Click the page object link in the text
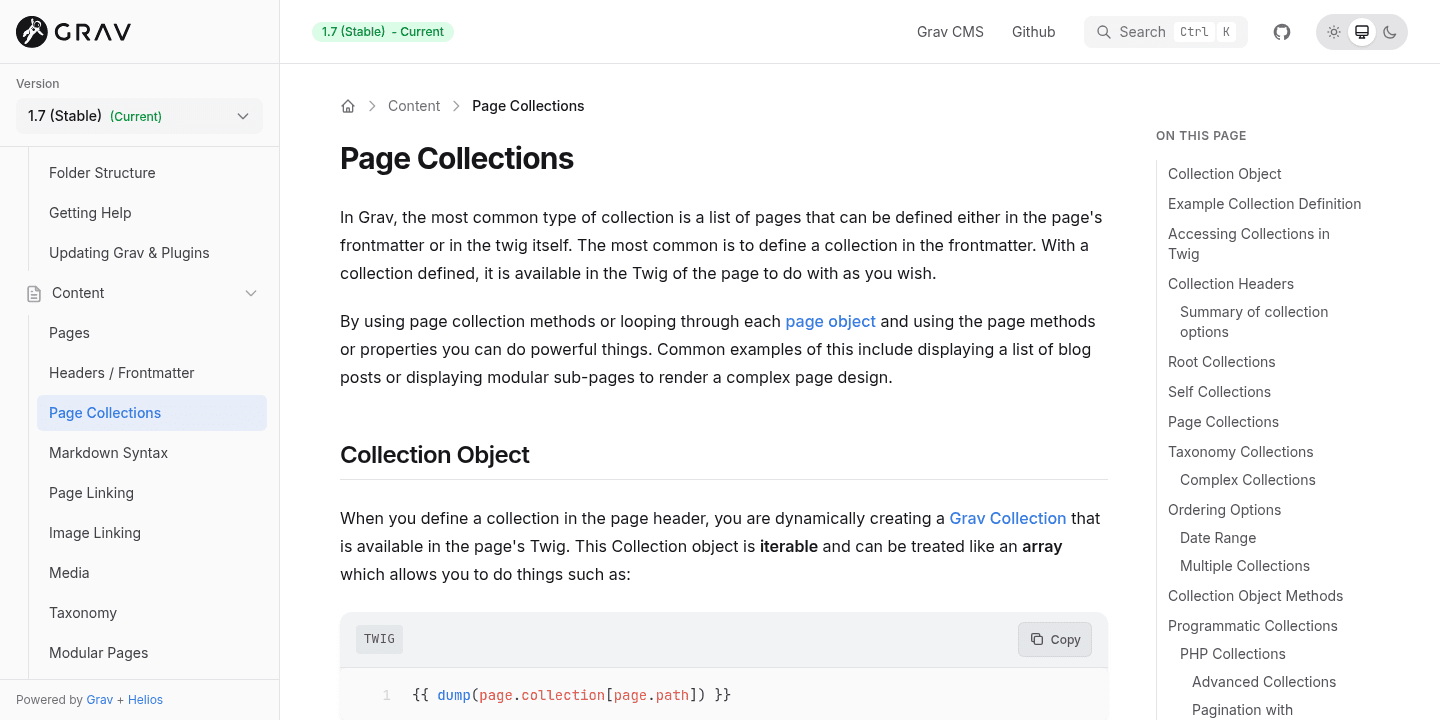This screenshot has width=1440, height=720. click(x=830, y=321)
